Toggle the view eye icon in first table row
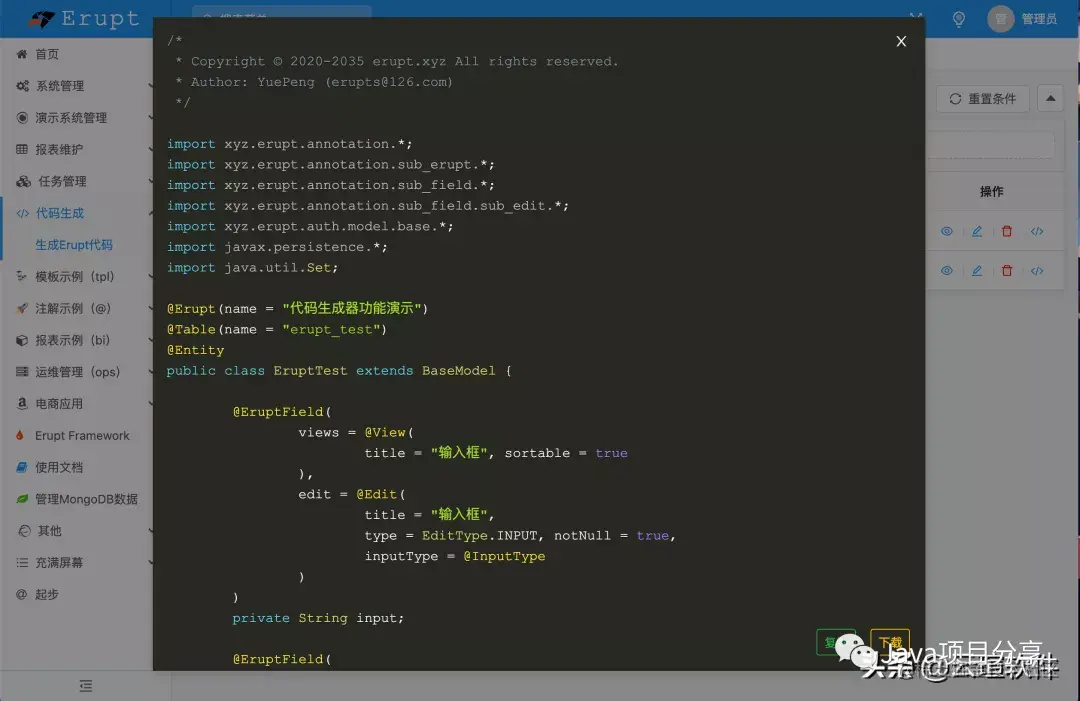The image size is (1080, 701). [x=947, y=231]
